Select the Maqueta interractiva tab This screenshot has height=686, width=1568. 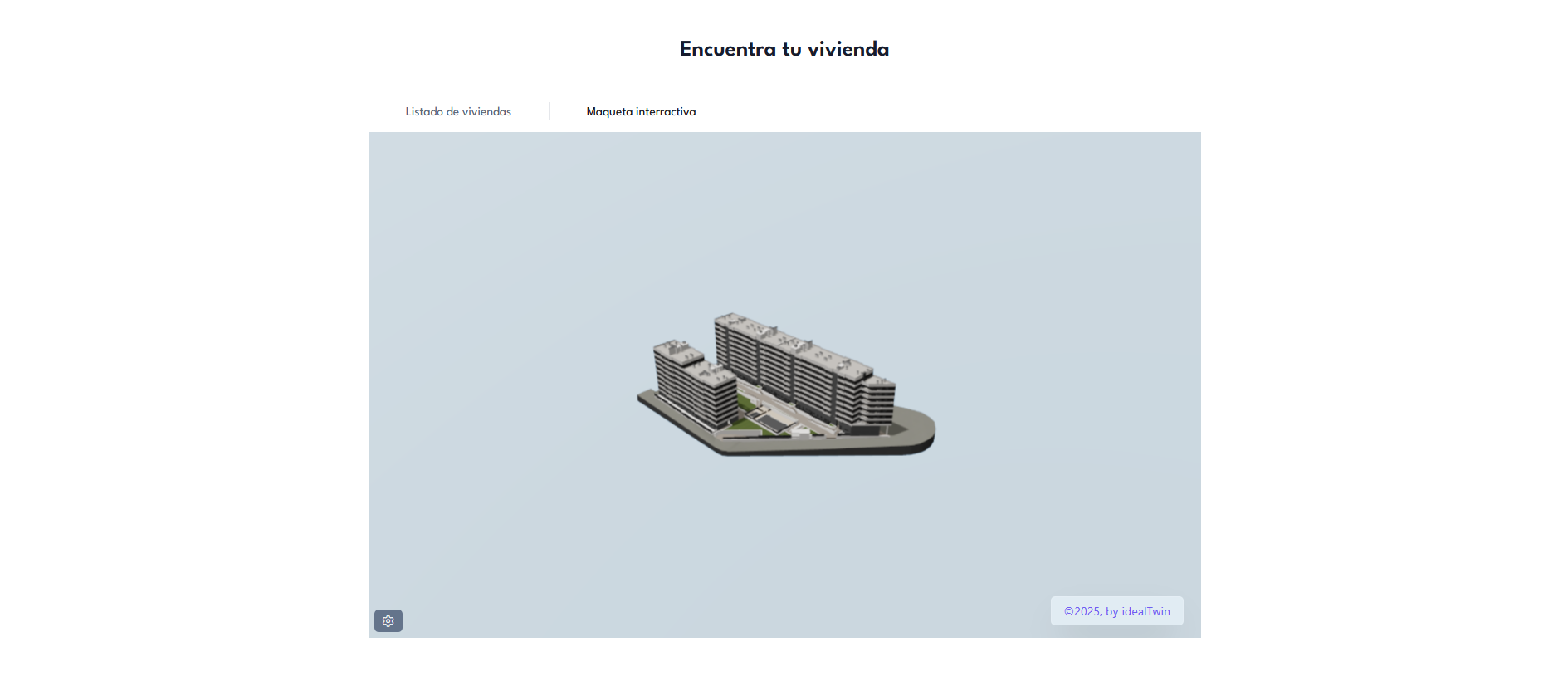tap(641, 111)
